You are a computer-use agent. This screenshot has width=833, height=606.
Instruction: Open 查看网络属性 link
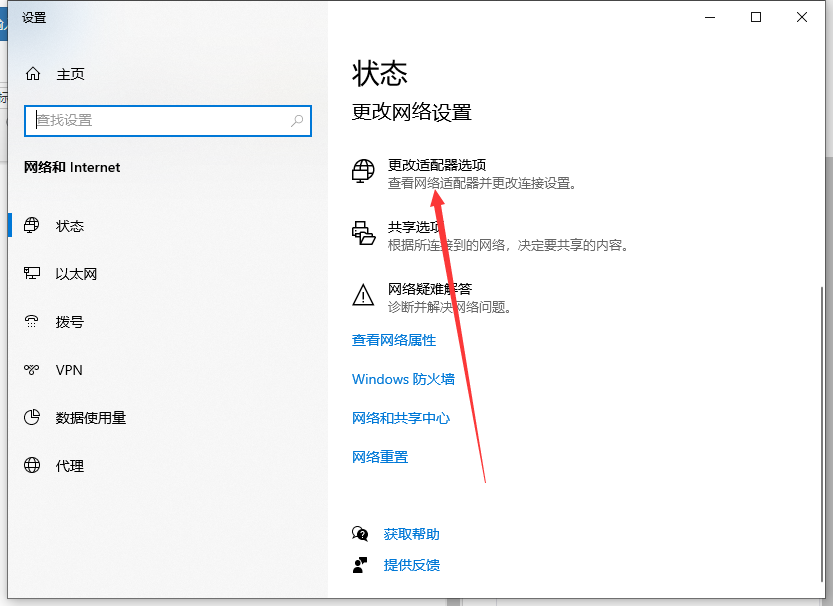click(394, 340)
